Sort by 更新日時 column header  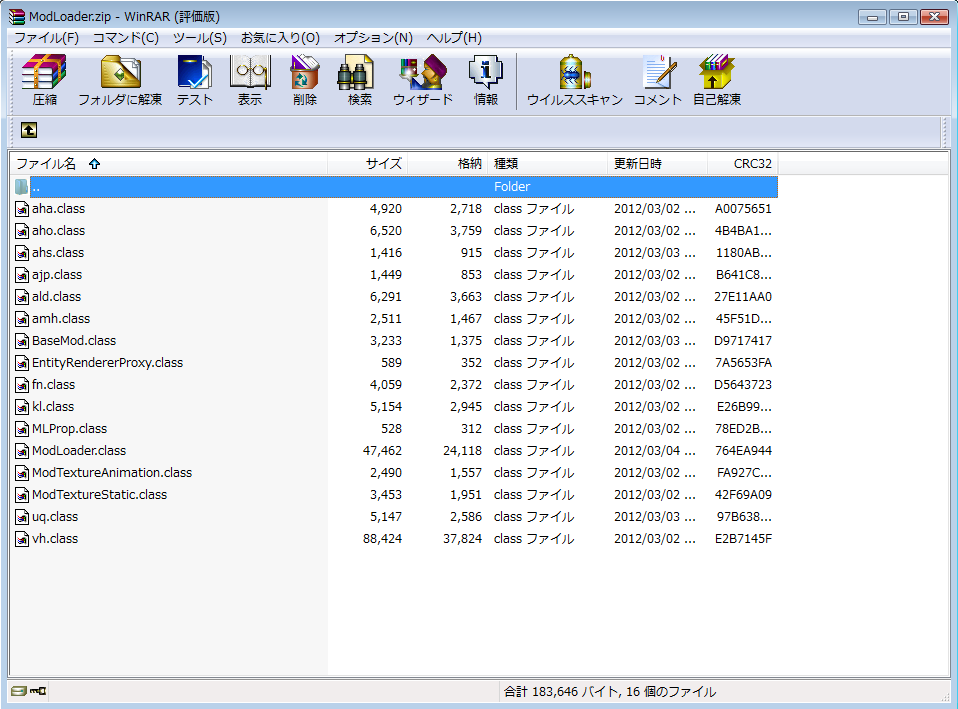click(657, 164)
